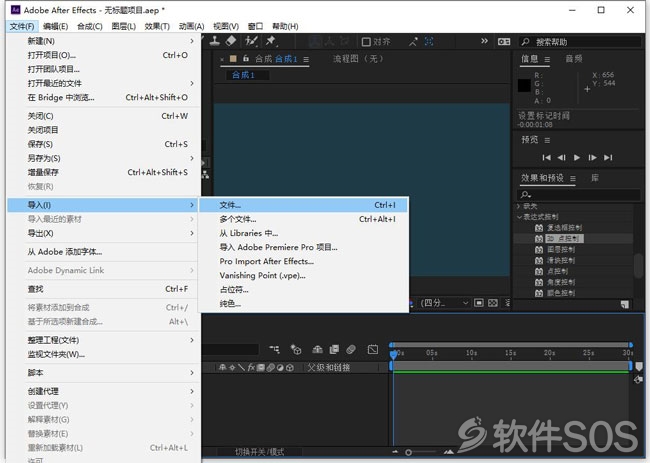The height and width of the screenshot is (463, 650).
Task: Toggle the draft 3D icon in timeline
Action: [296, 349]
